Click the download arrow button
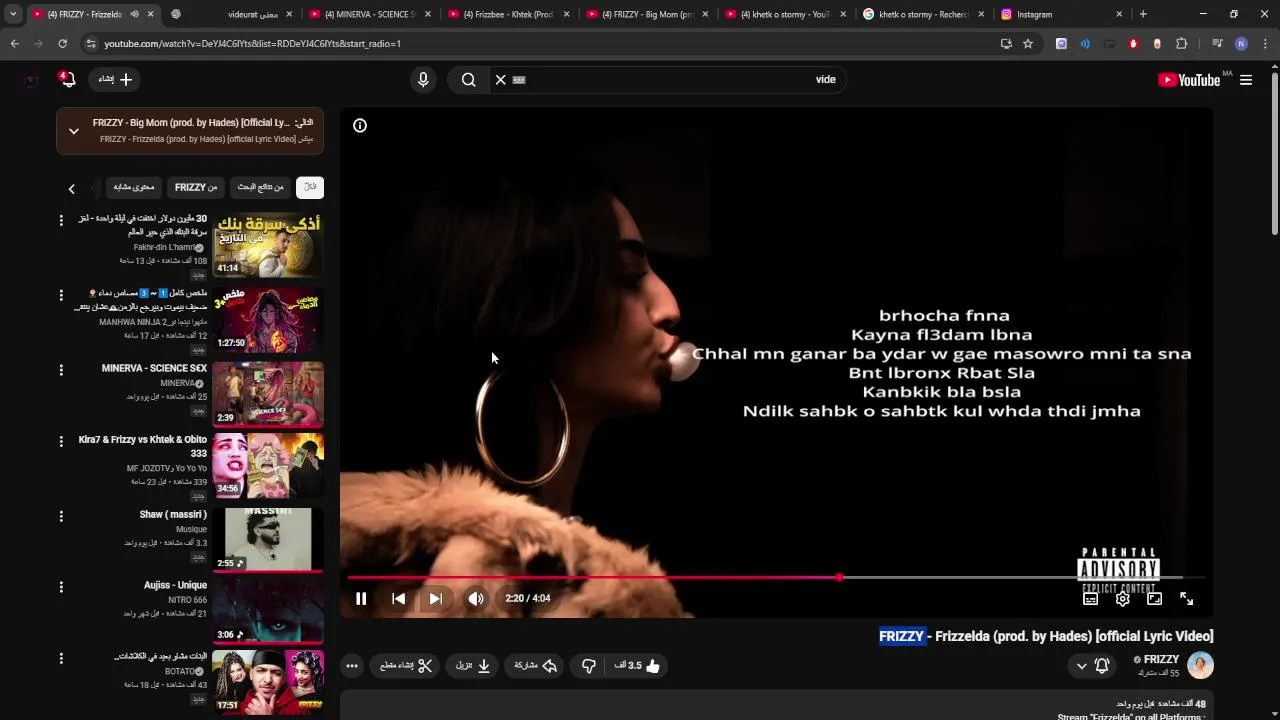The image size is (1280, 720). (474, 665)
